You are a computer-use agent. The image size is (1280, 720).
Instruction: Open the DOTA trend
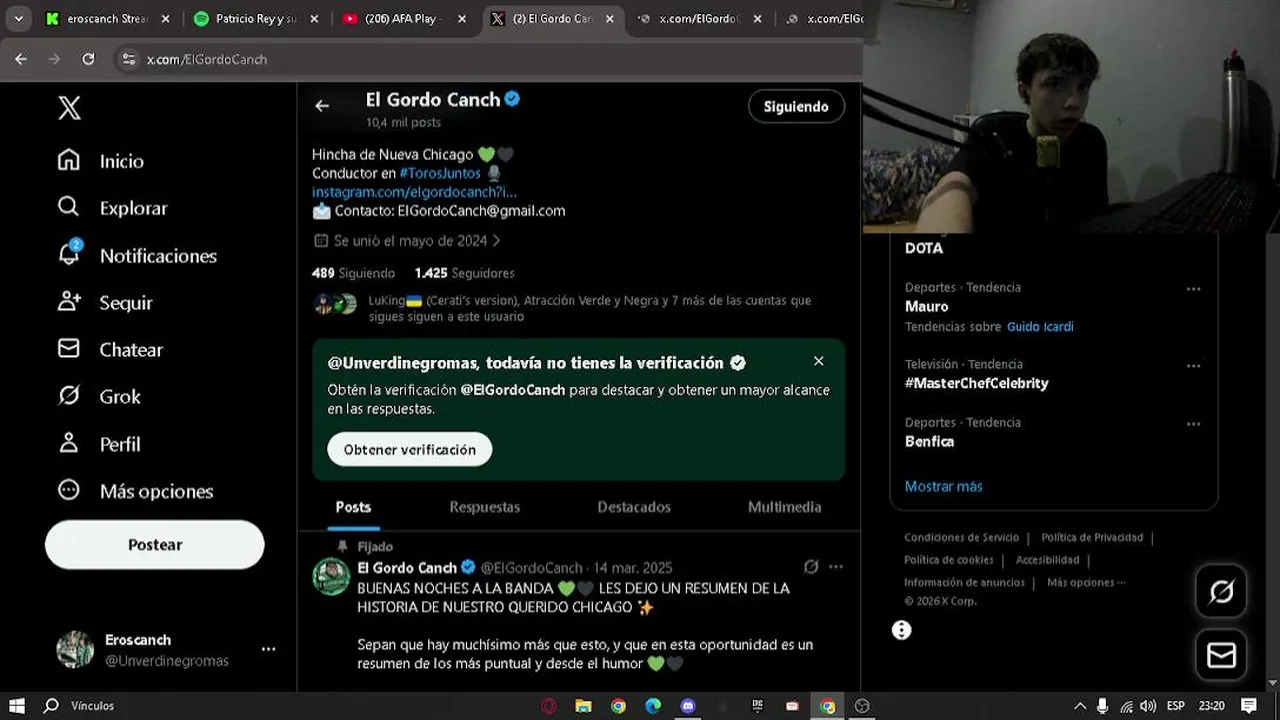pos(924,248)
